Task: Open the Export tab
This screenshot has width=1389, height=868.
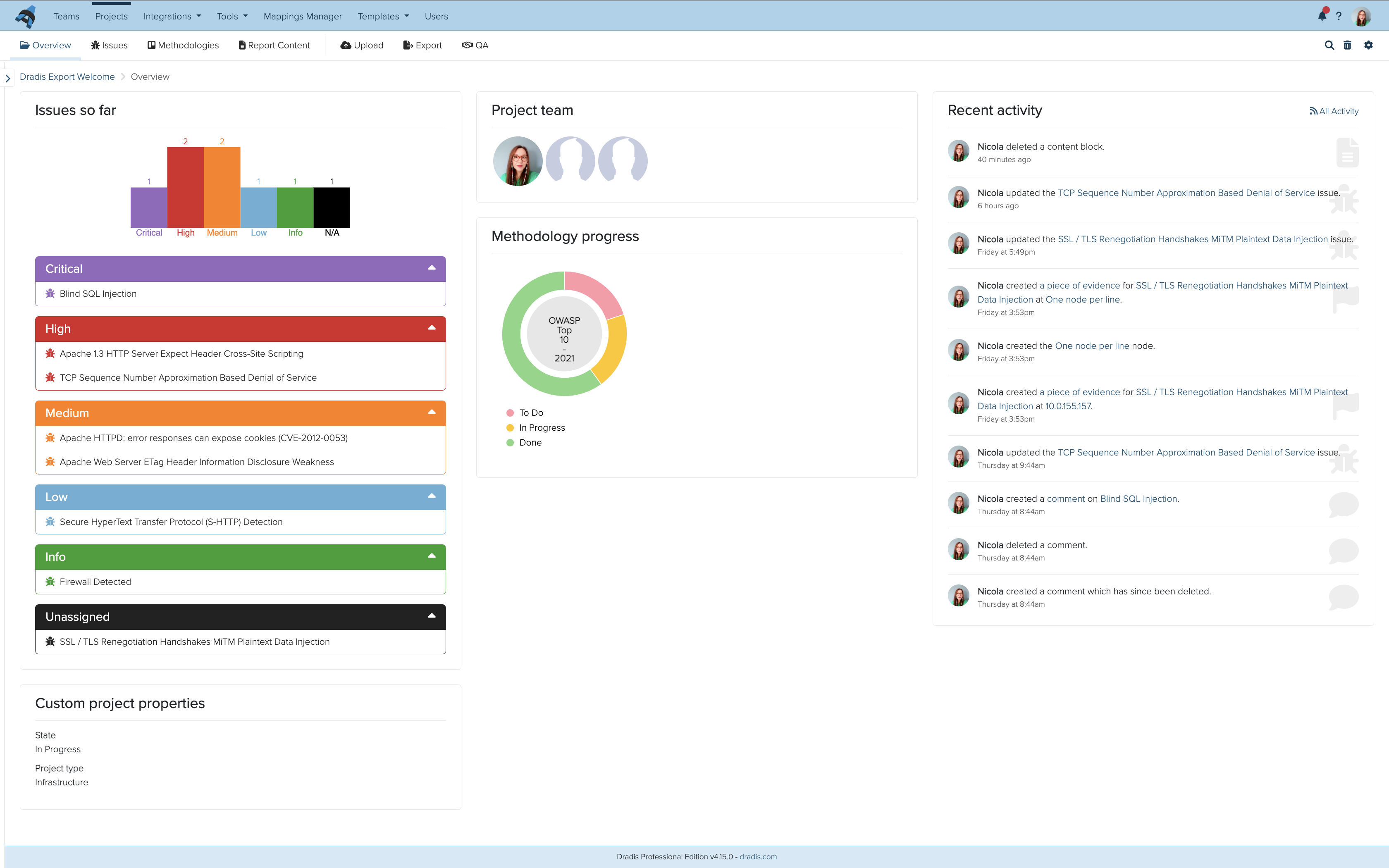Action: 422,45
